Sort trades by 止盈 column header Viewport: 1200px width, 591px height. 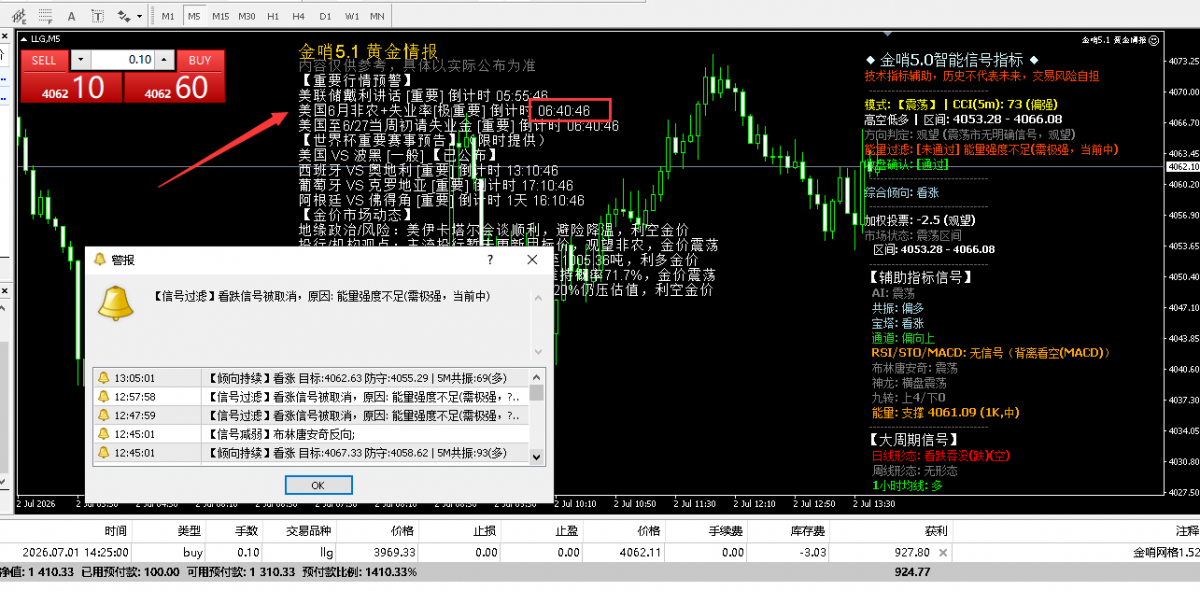(567, 531)
